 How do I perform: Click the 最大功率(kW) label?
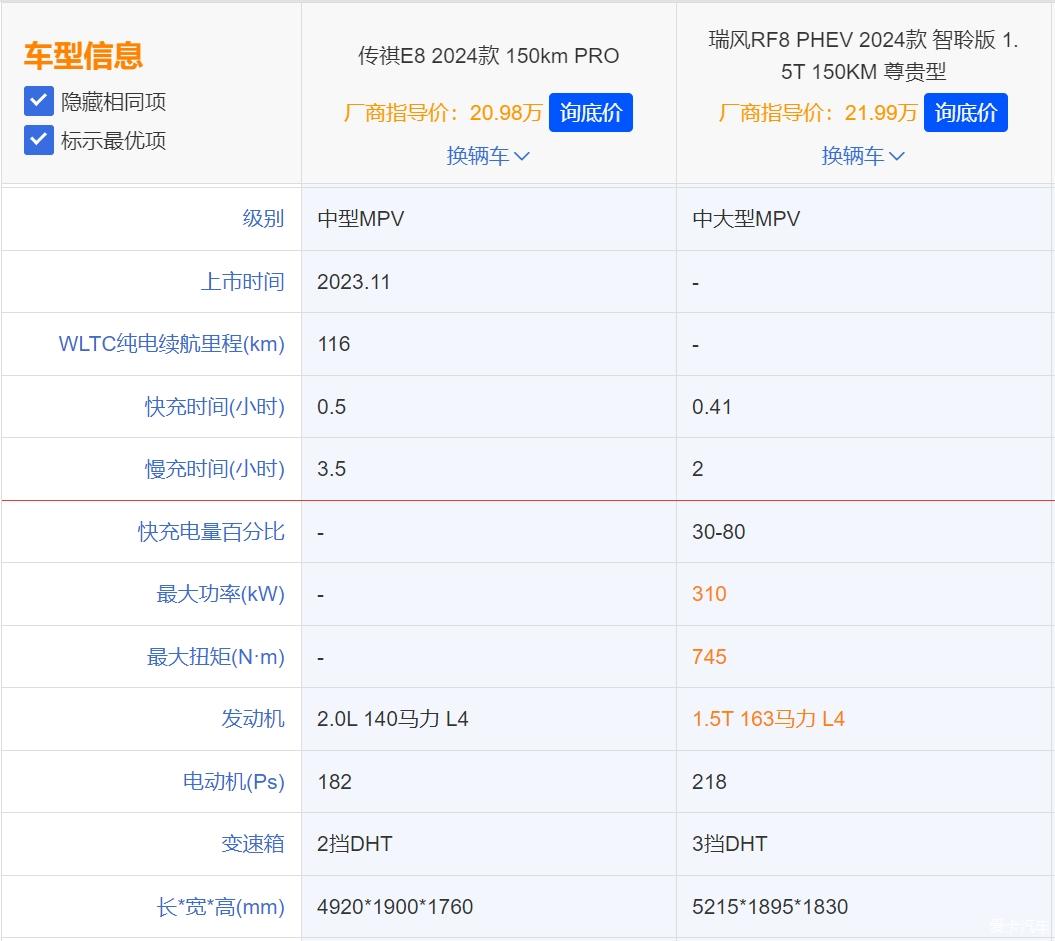pyautogui.click(x=221, y=594)
